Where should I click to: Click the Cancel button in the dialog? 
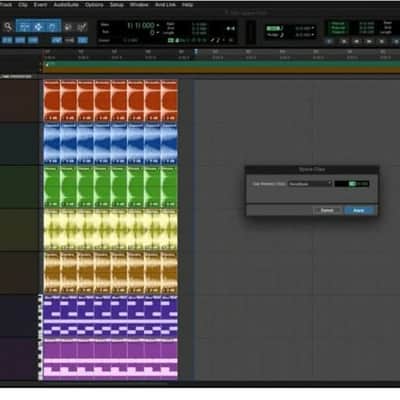click(327, 210)
